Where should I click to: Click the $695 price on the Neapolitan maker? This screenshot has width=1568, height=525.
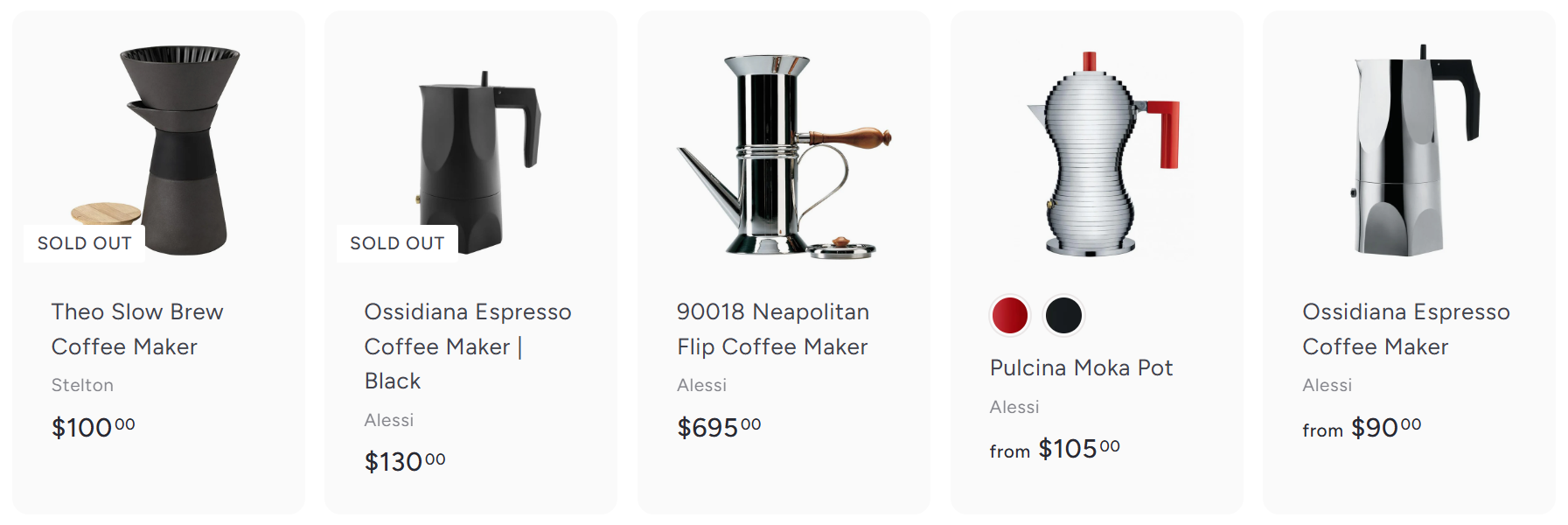tap(718, 427)
